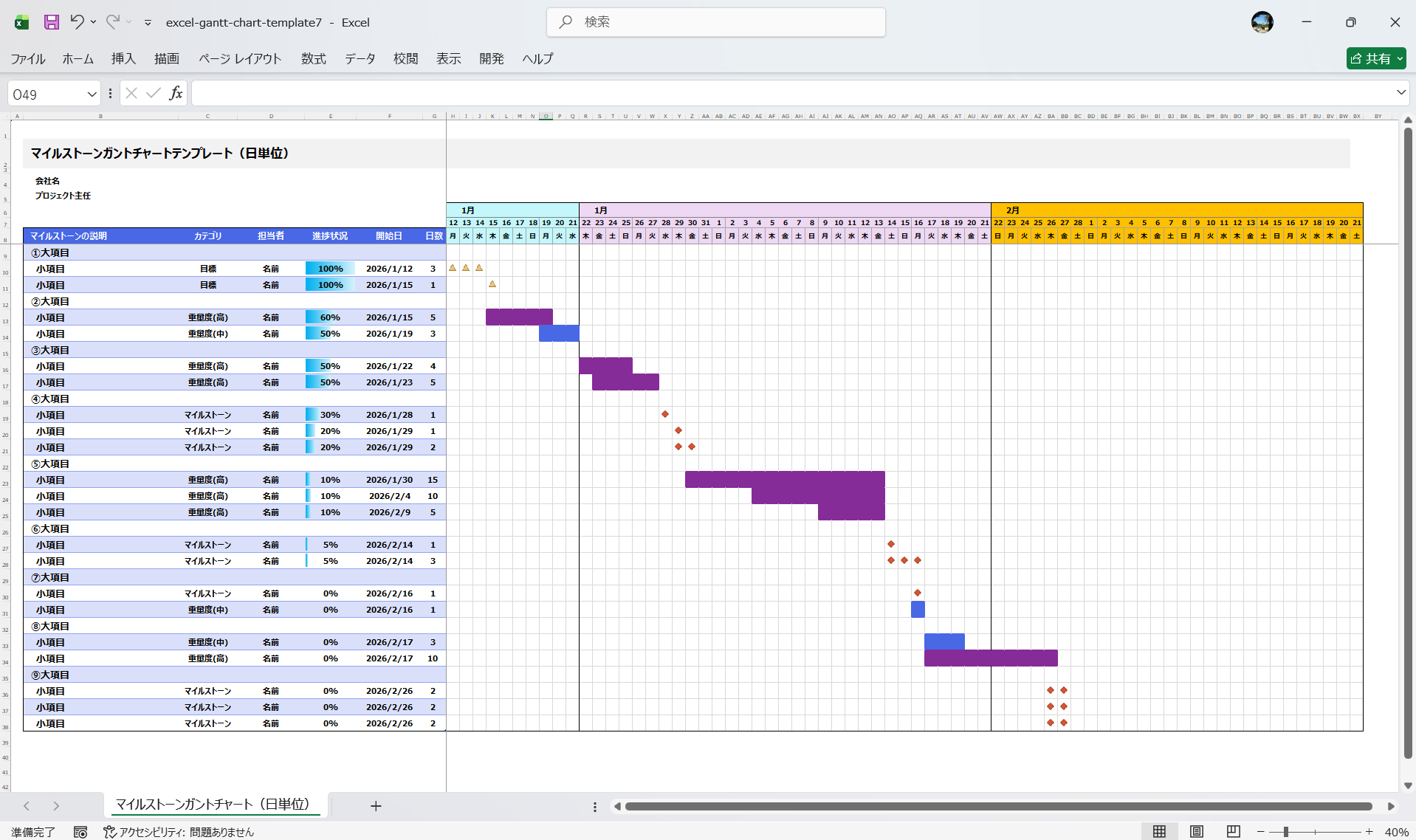Open the Undo history dropdown arrow
The image size is (1416, 840).
(x=94, y=22)
